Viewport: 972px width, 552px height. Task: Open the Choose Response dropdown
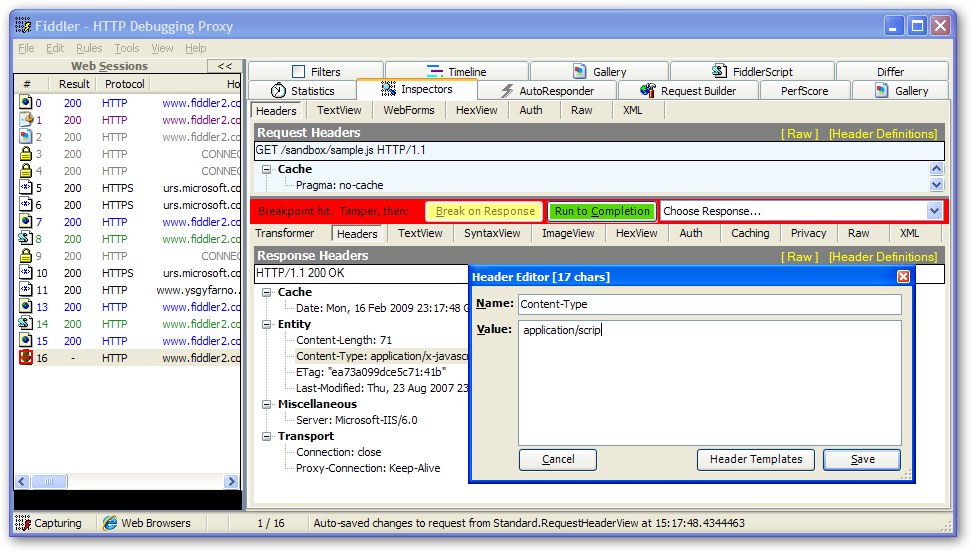(935, 211)
